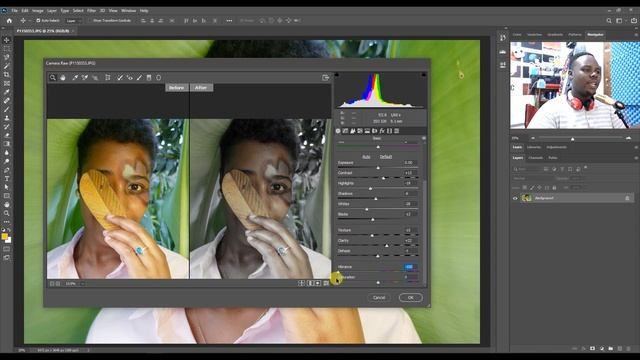The width and height of the screenshot is (640, 360).
Task: Open the Layer dropdown in options bar
Action: click(73, 20)
